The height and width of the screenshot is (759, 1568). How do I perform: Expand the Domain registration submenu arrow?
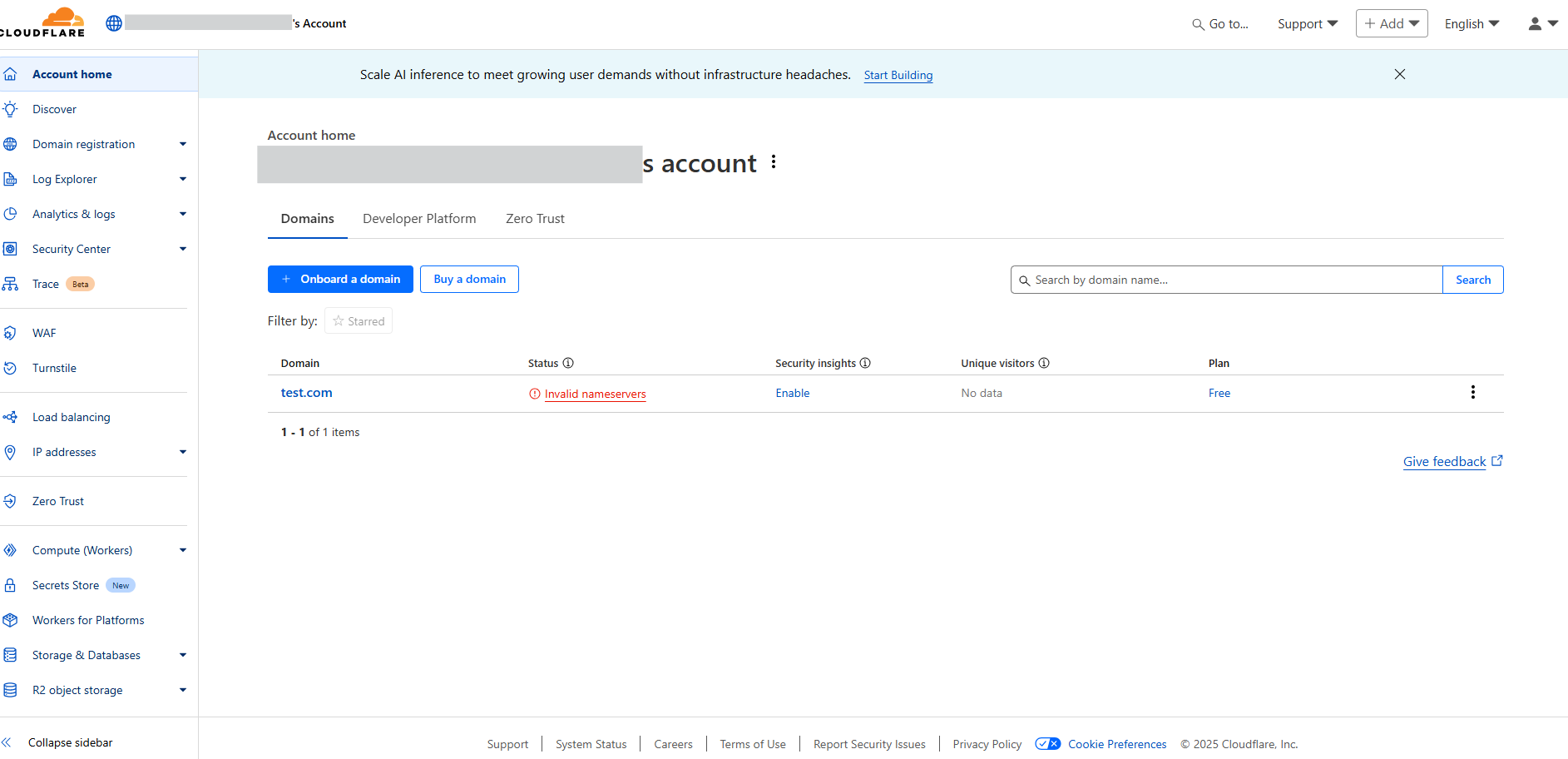[183, 144]
